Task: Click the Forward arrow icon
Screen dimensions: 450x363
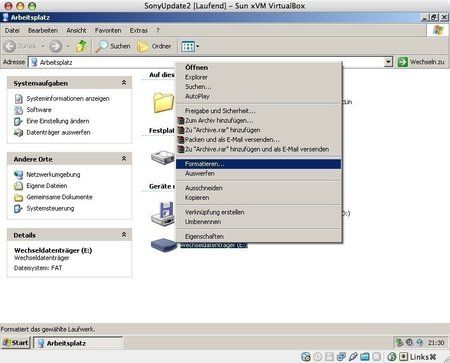Action: click(56, 46)
